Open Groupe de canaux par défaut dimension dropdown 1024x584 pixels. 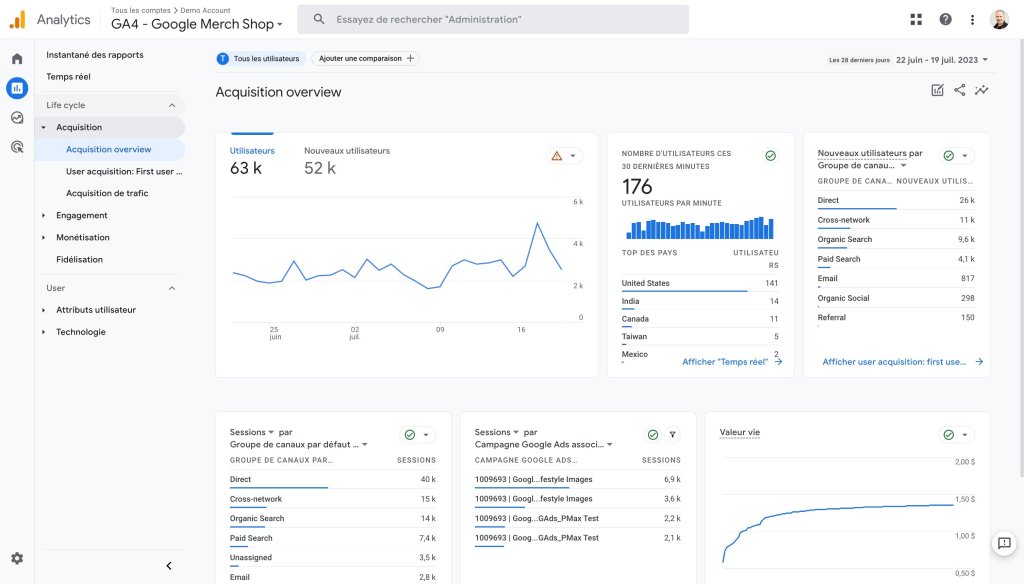[299, 445]
